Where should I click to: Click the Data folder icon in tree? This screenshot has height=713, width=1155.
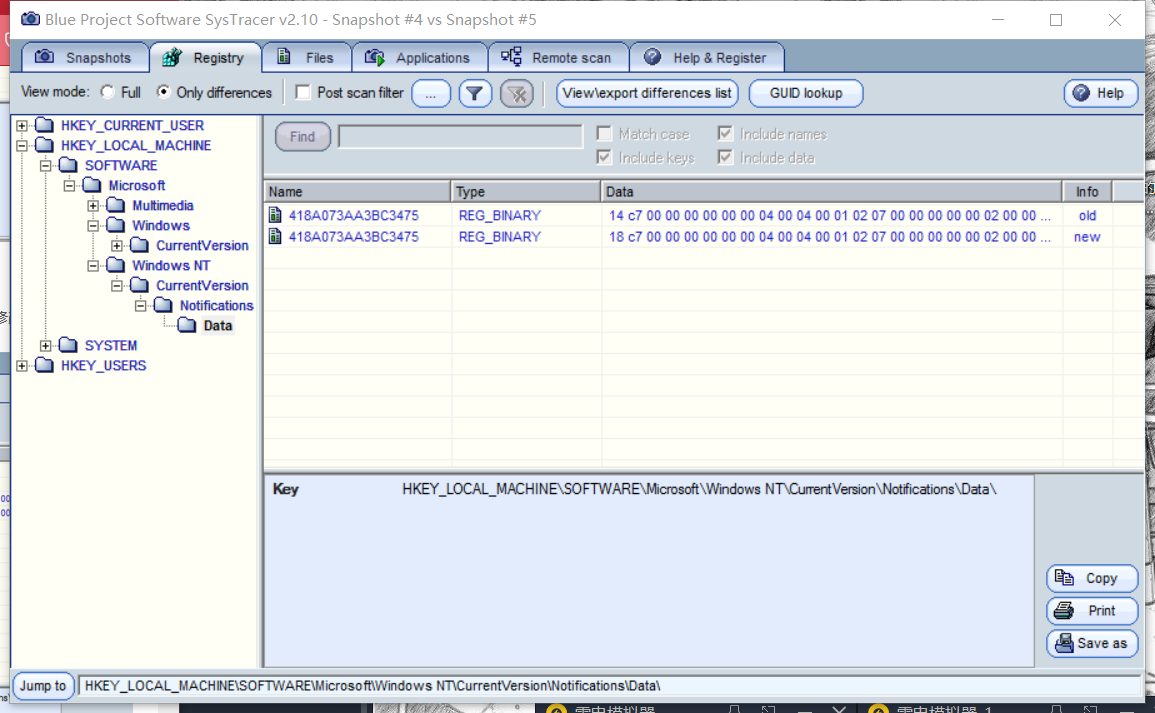(187, 324)
